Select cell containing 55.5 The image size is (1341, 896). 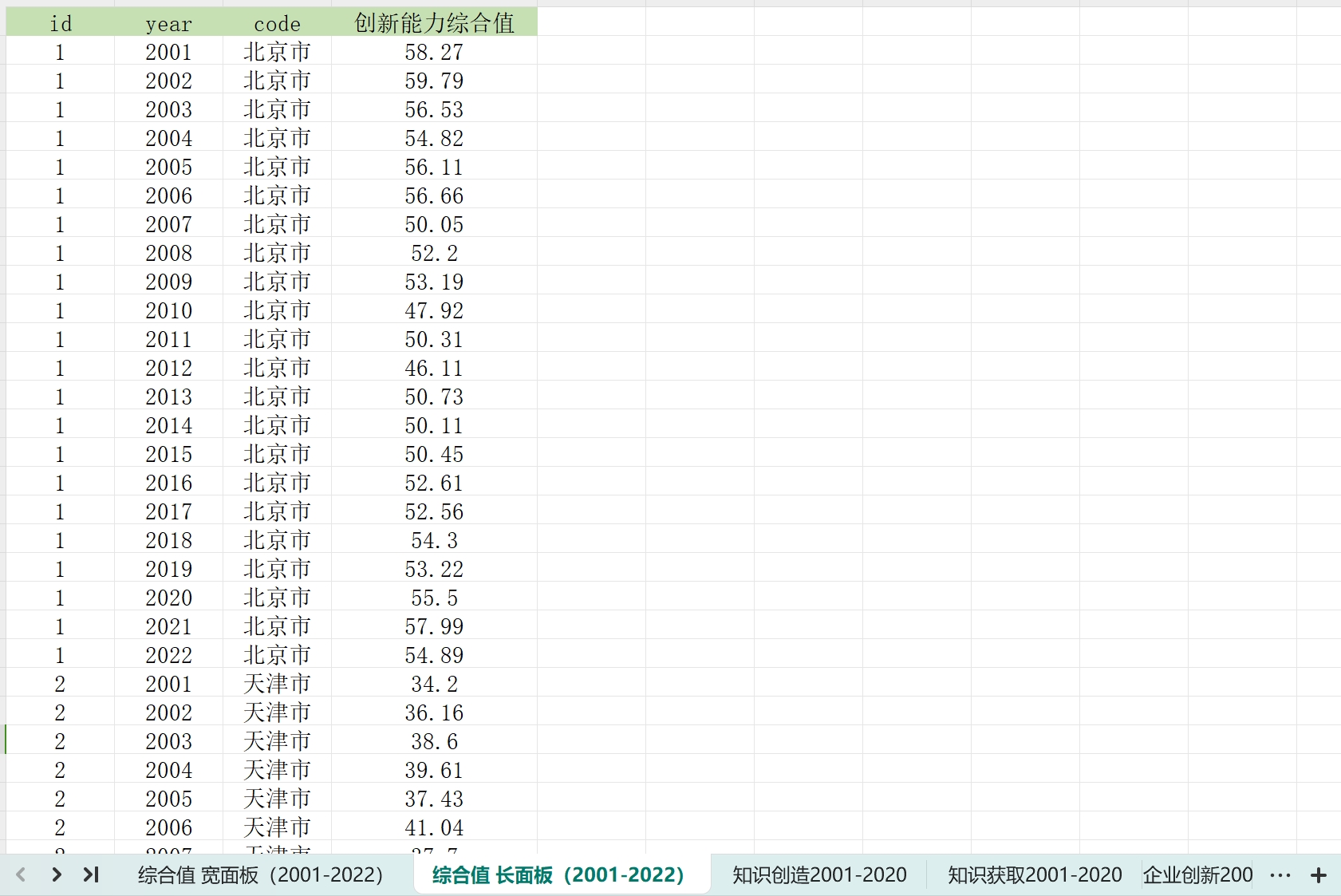(435, 598)
